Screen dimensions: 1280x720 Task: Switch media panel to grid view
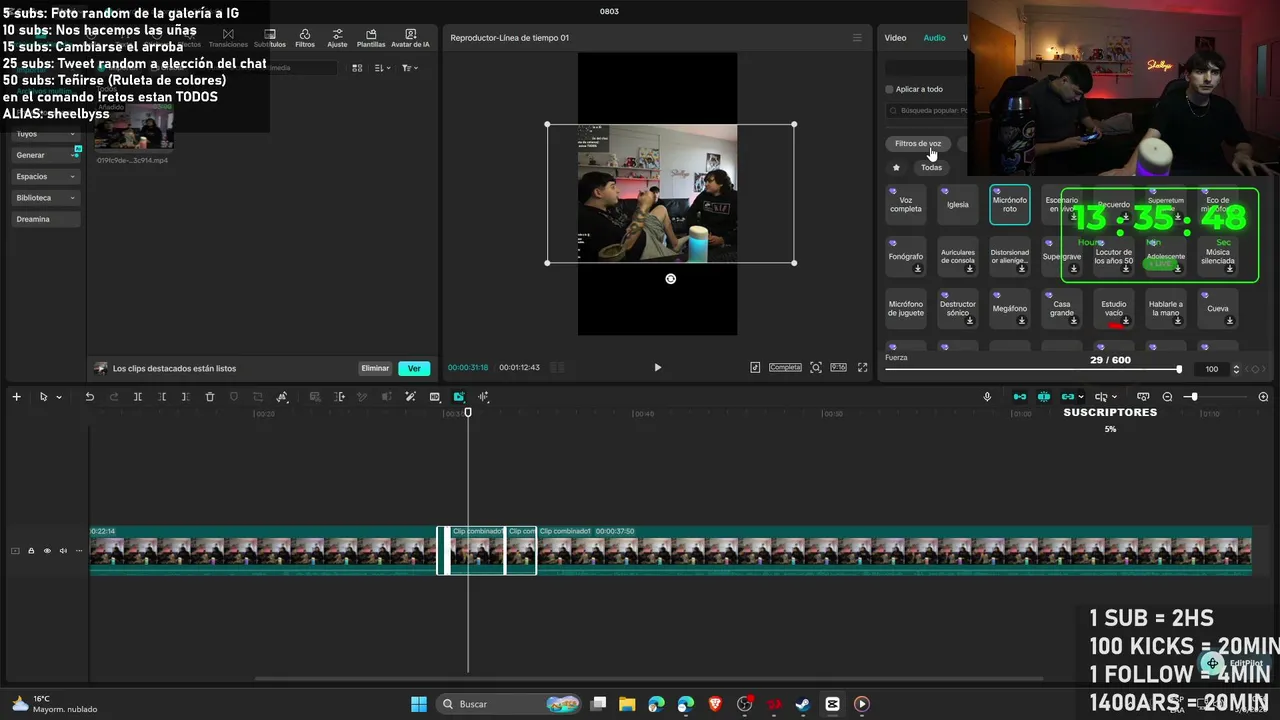pos(357,68)
